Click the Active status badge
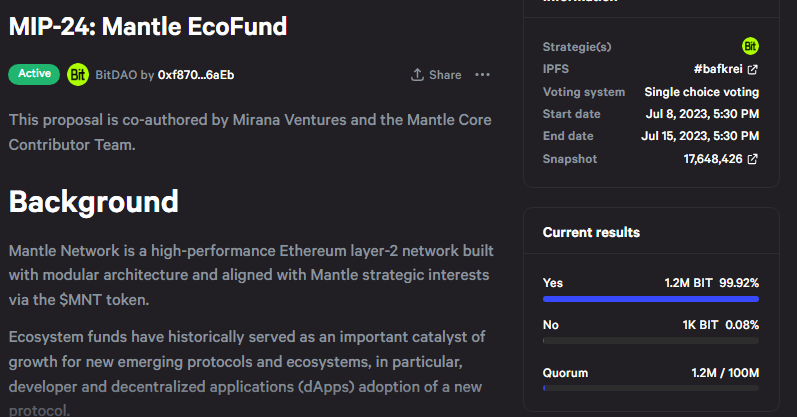This screenshot has width=797, height=417. 34,74
